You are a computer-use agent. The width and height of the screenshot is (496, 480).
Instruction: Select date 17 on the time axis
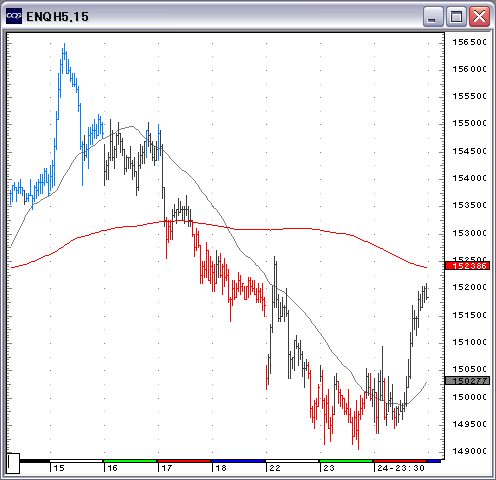(167, 468)
